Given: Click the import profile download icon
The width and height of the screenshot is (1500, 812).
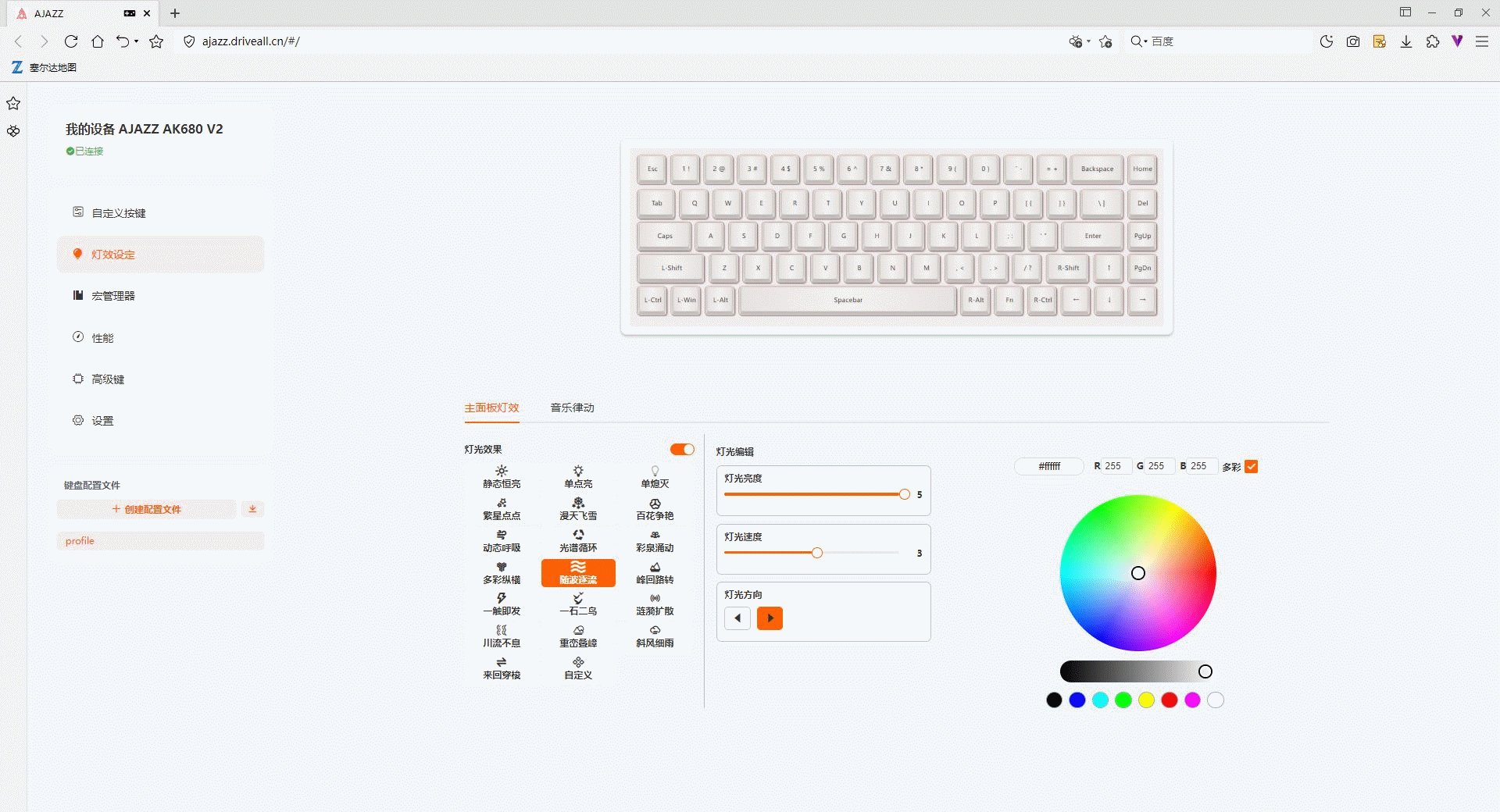Looking at the screenshot, I should pos(252,509).
